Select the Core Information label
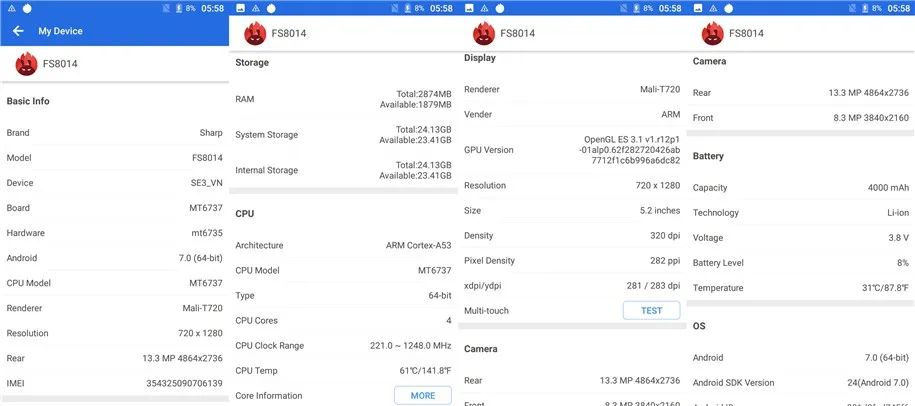 [x=268, y=396]
